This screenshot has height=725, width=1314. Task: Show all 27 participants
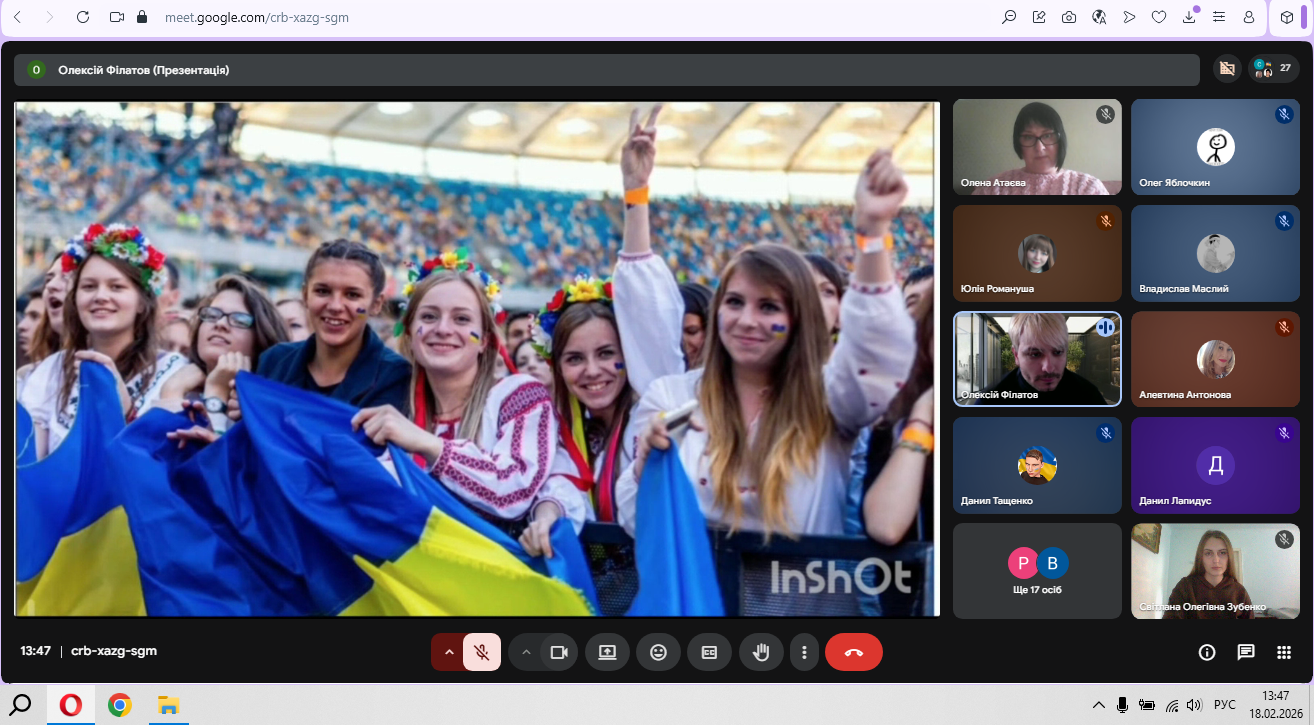click(x=1273, y=69)
